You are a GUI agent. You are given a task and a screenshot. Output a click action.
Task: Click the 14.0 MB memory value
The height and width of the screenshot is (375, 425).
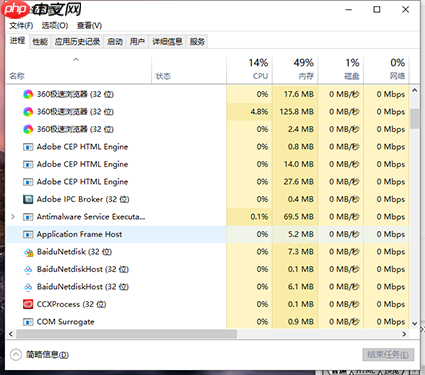(x=299, y=164)
